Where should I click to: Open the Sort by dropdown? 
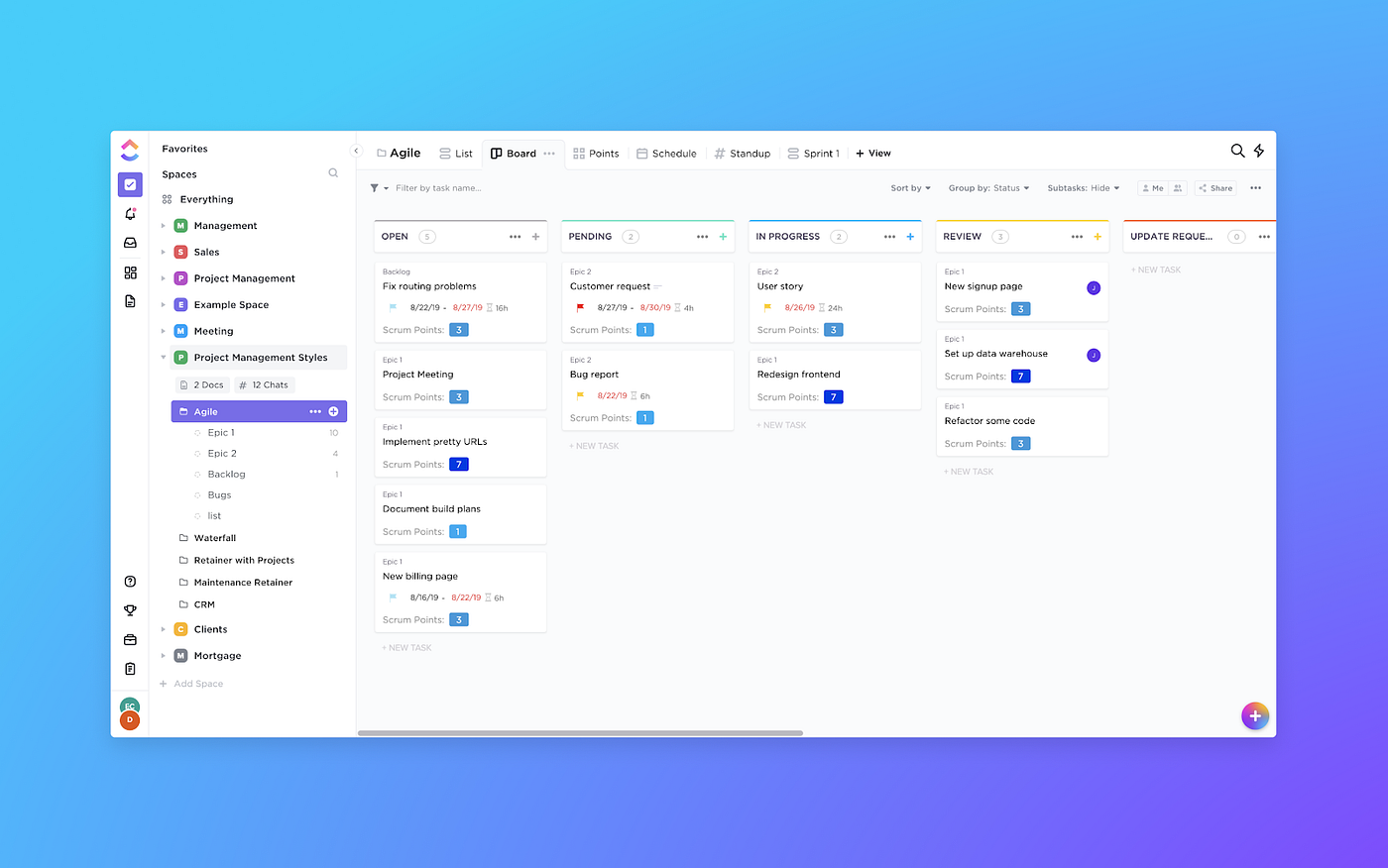[909, 187]
